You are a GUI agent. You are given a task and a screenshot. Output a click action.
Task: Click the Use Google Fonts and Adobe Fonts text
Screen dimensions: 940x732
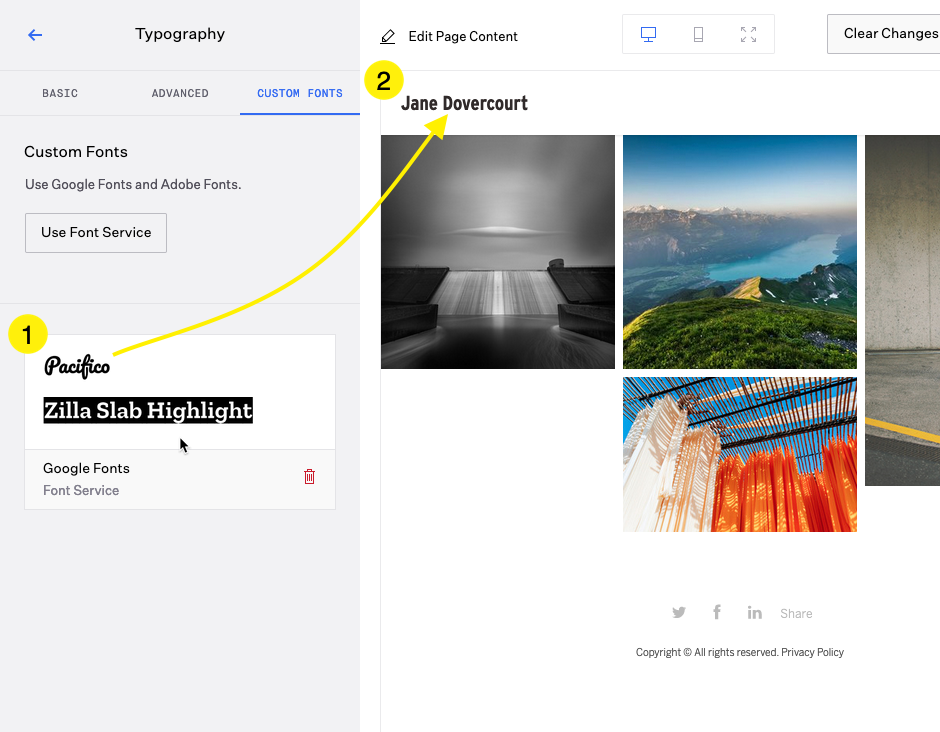click(x=133, y=185)
